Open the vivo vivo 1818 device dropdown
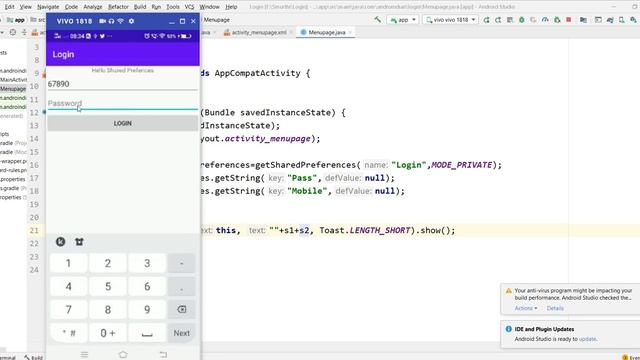The width and height of the screenshot is (640, 360). [451, 20]
